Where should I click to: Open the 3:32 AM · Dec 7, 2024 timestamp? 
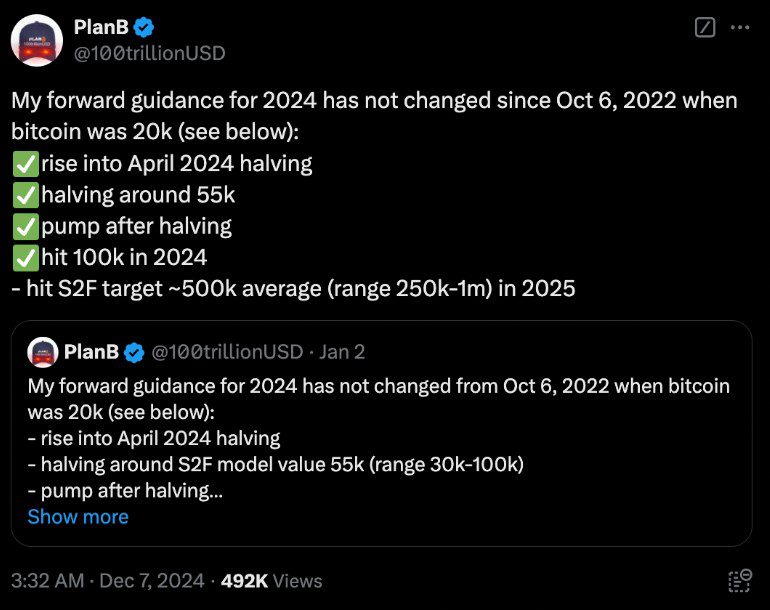click(x=107, y=580)
